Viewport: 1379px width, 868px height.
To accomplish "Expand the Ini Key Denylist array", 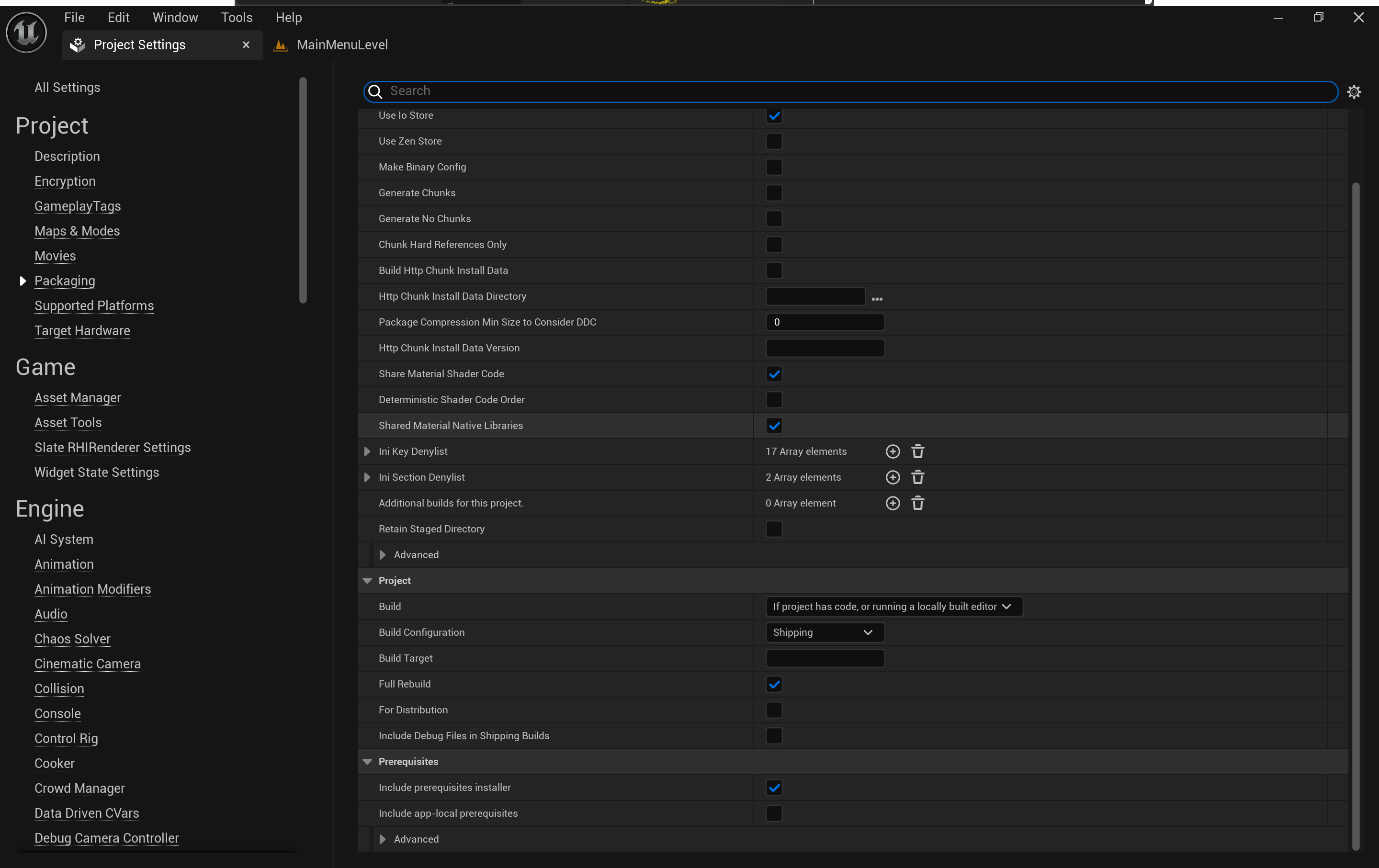I will (x=367, y=451).
